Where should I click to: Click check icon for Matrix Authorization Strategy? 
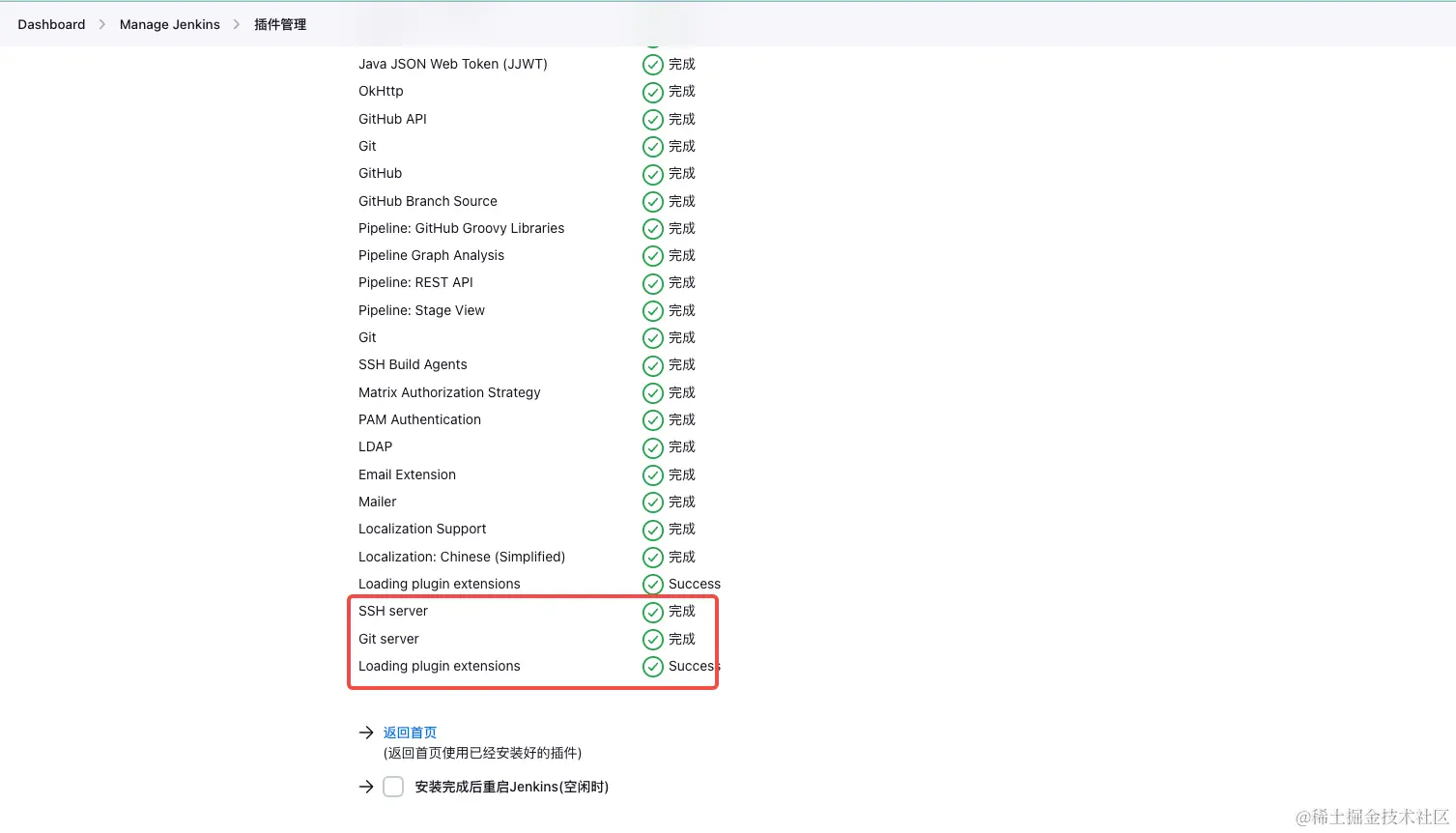tap(653, 393)
